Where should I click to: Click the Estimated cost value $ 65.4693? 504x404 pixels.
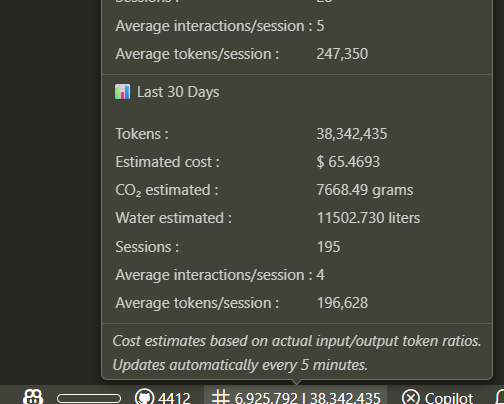coord(348,162)
